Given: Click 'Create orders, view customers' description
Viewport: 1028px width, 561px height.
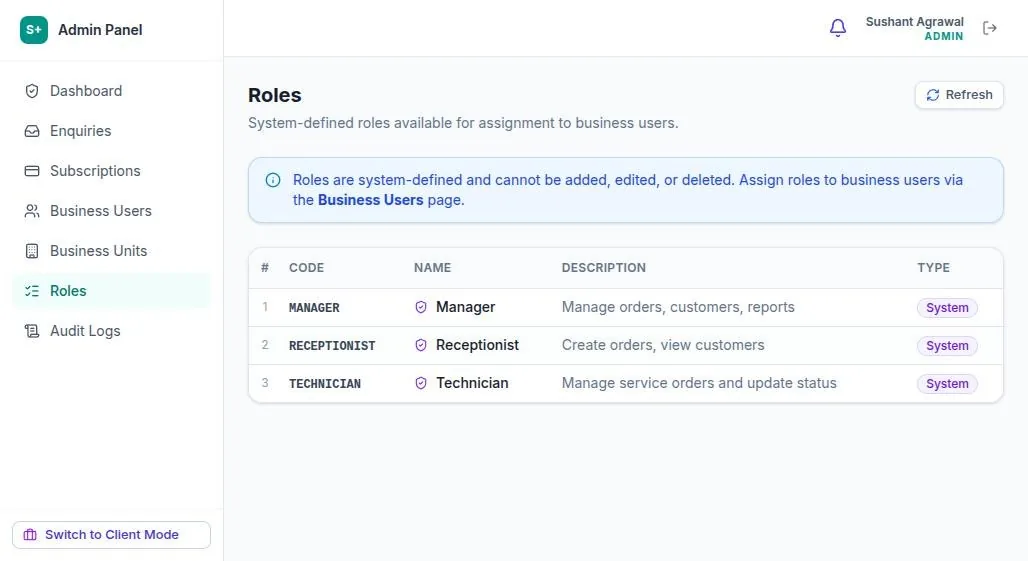Looking at the screenshot, I should 663,345.
